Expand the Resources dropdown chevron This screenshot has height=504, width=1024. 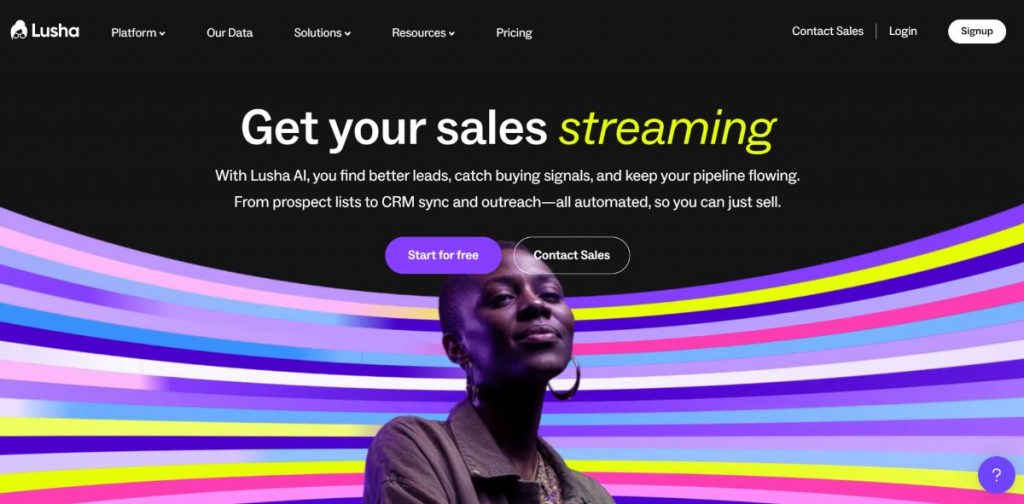pos(451,33)
